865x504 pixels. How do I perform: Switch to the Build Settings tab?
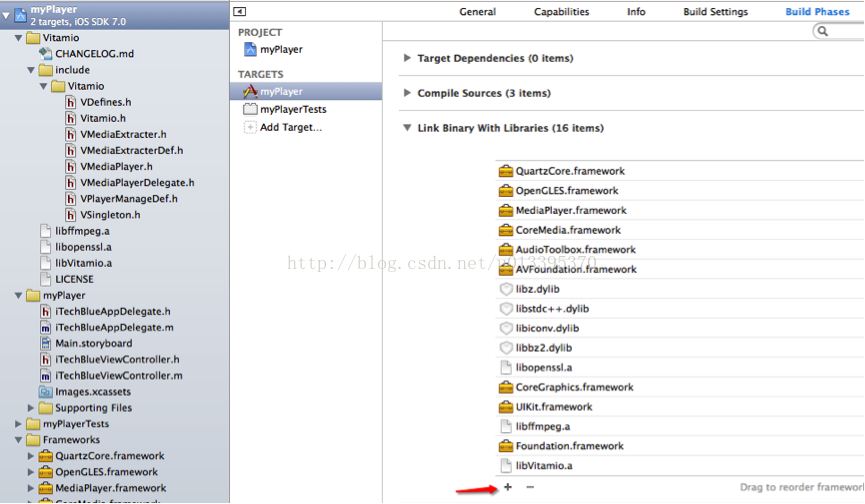coord(716,12)
